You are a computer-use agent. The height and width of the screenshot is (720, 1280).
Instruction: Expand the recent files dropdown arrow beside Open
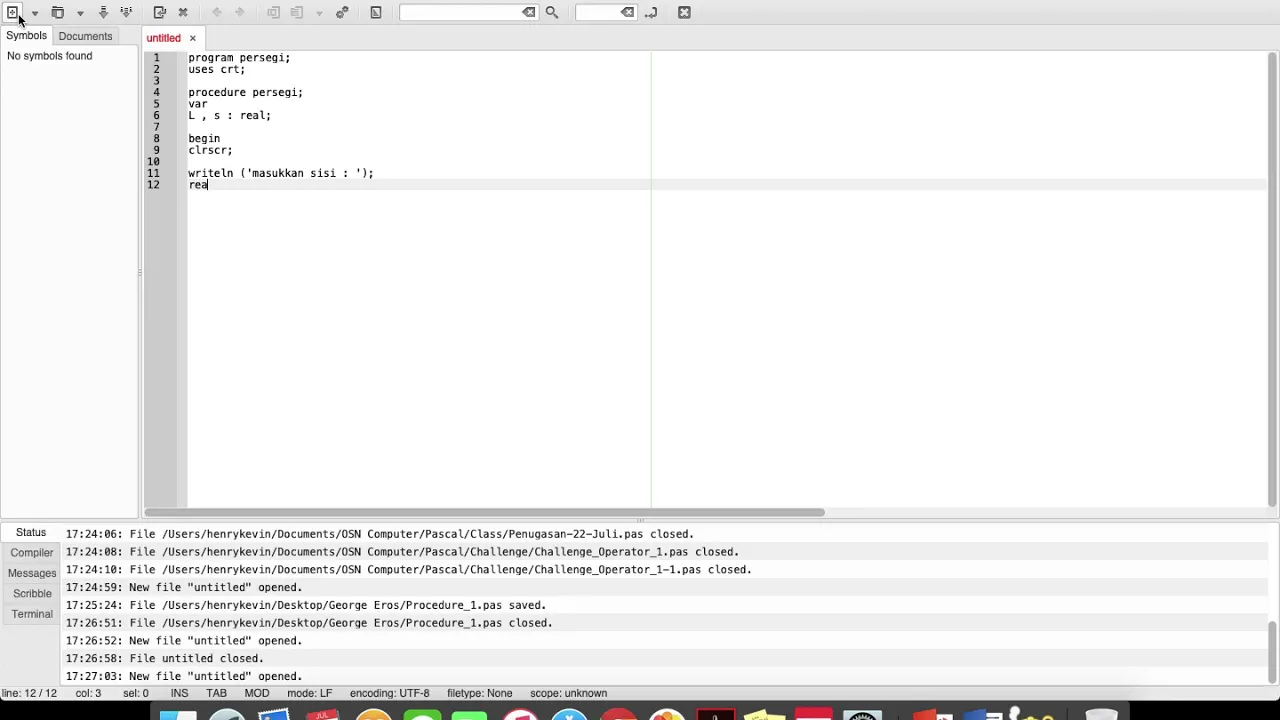point(80,13)
